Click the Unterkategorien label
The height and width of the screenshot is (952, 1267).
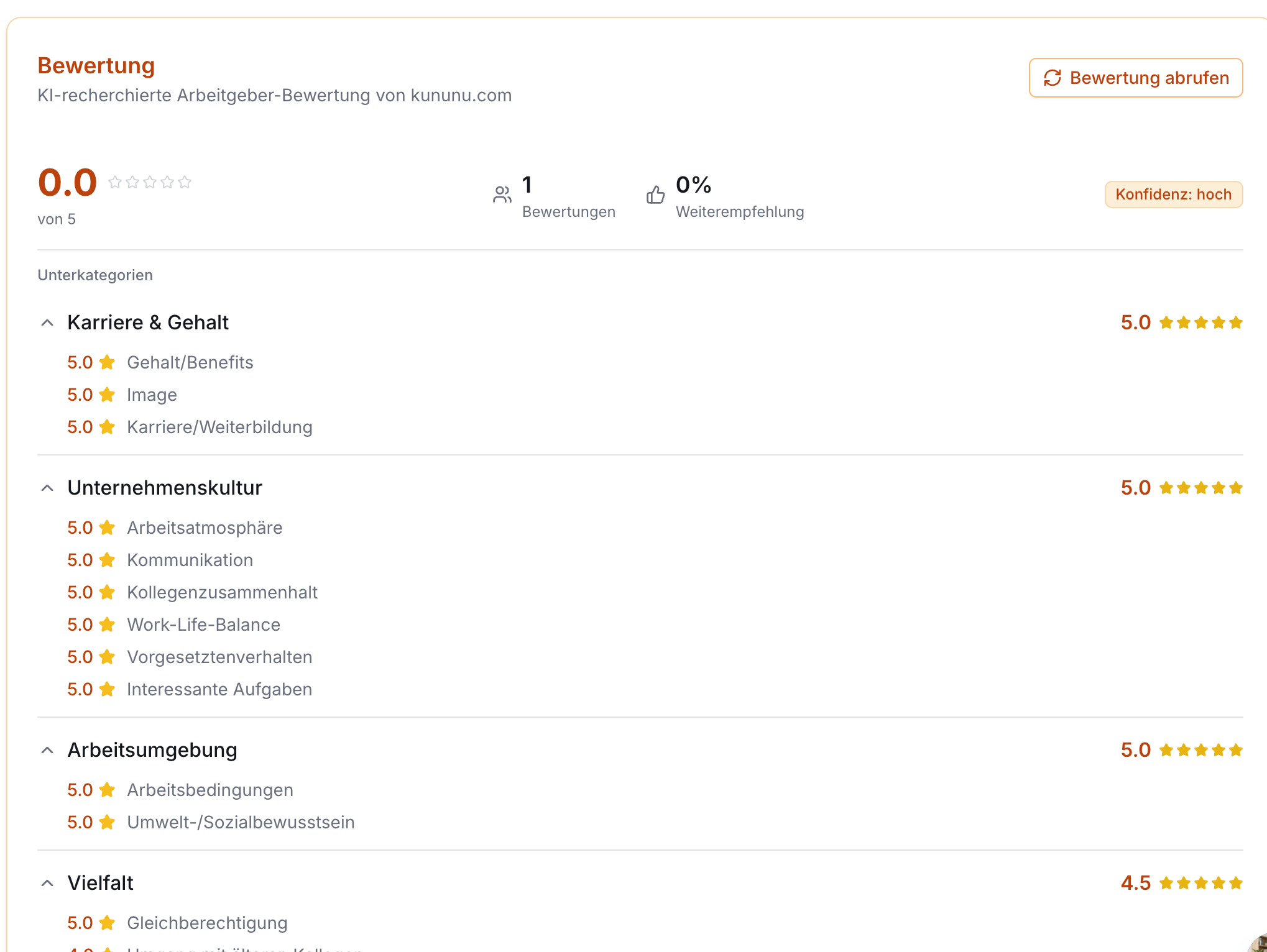tap(95, 275)
